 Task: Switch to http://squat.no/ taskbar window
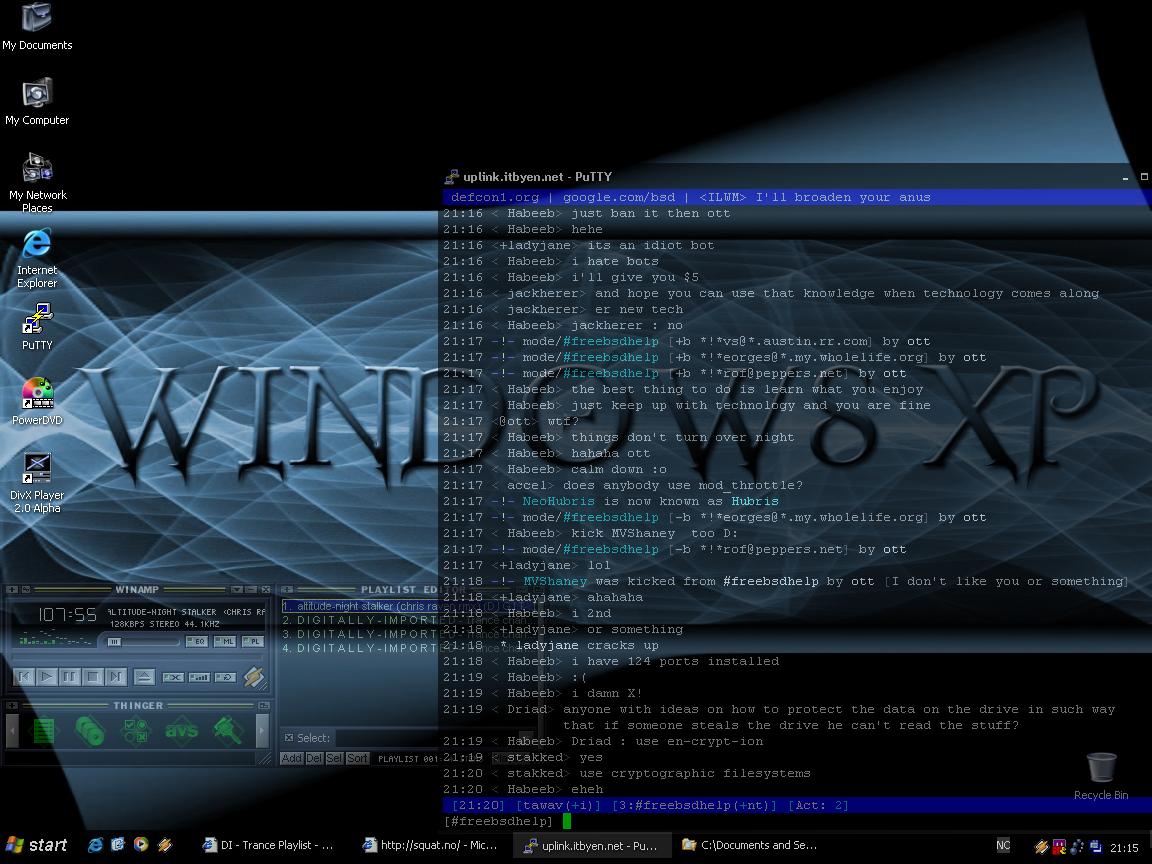point(431,845)
